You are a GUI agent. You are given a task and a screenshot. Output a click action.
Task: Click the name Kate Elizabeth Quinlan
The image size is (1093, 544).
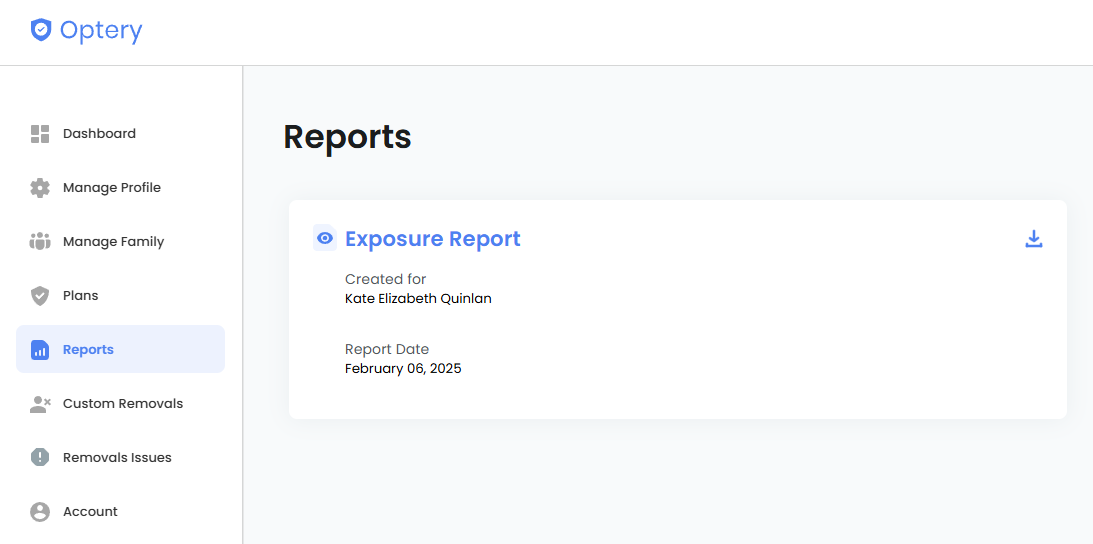418,298
